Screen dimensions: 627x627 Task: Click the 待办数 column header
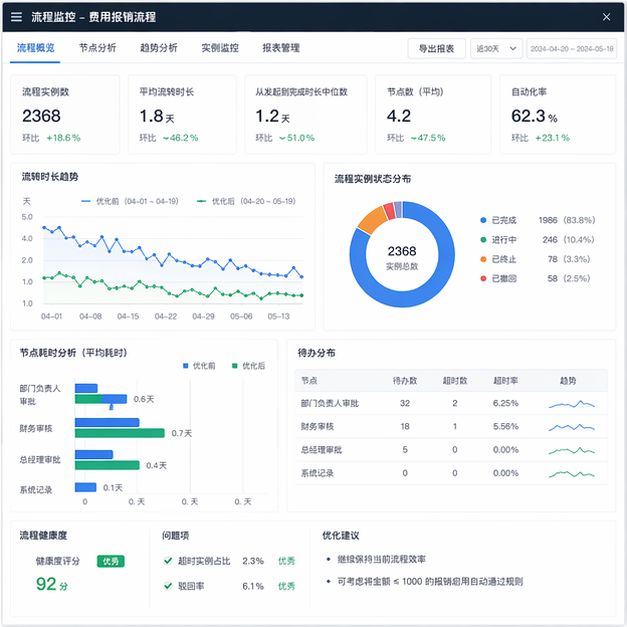point(405,381)
